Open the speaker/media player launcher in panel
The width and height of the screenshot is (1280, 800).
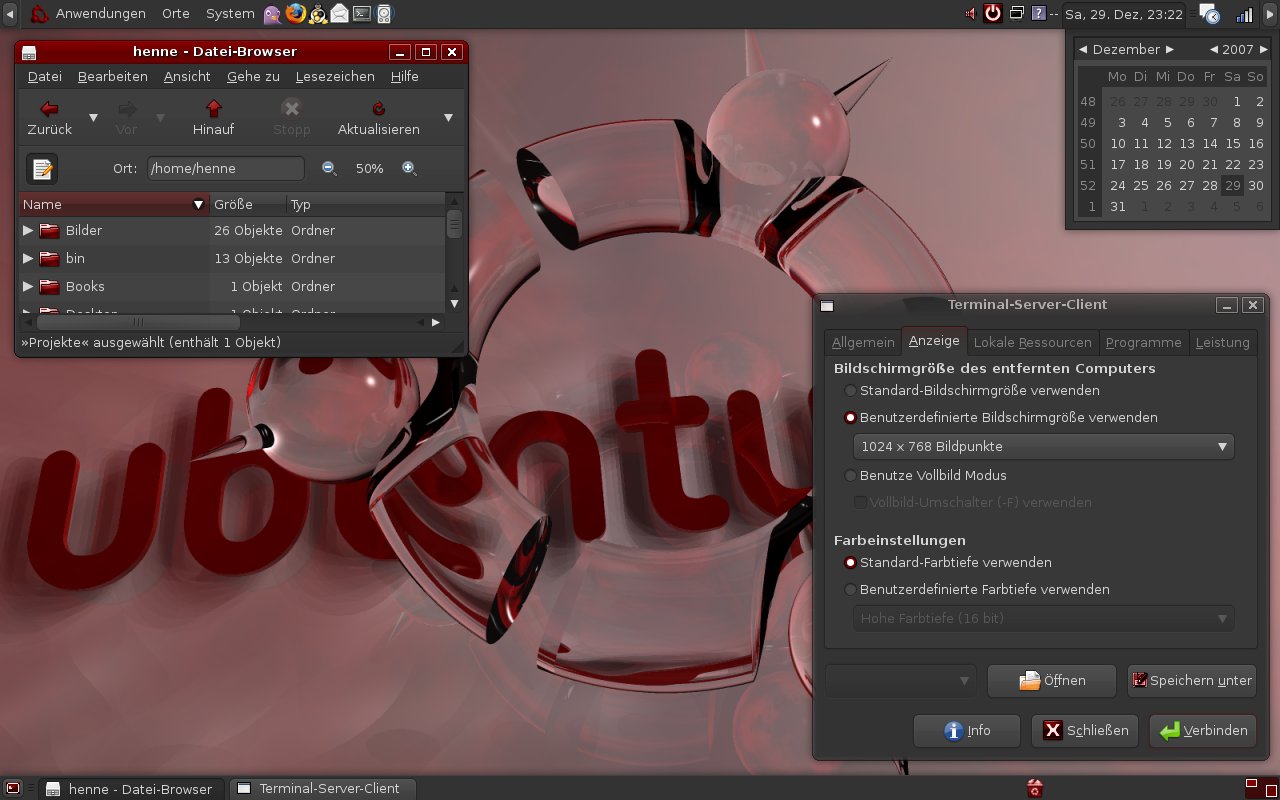point(384,14)
